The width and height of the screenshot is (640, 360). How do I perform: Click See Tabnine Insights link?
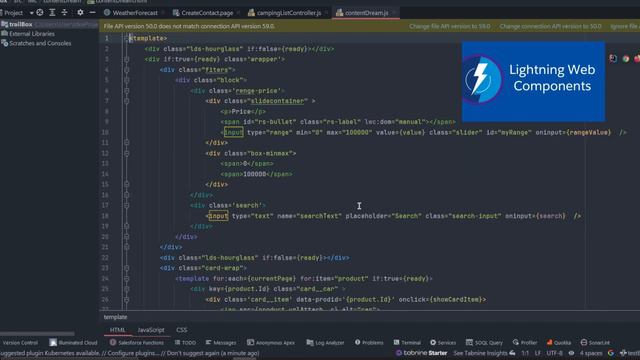point(484,353)
